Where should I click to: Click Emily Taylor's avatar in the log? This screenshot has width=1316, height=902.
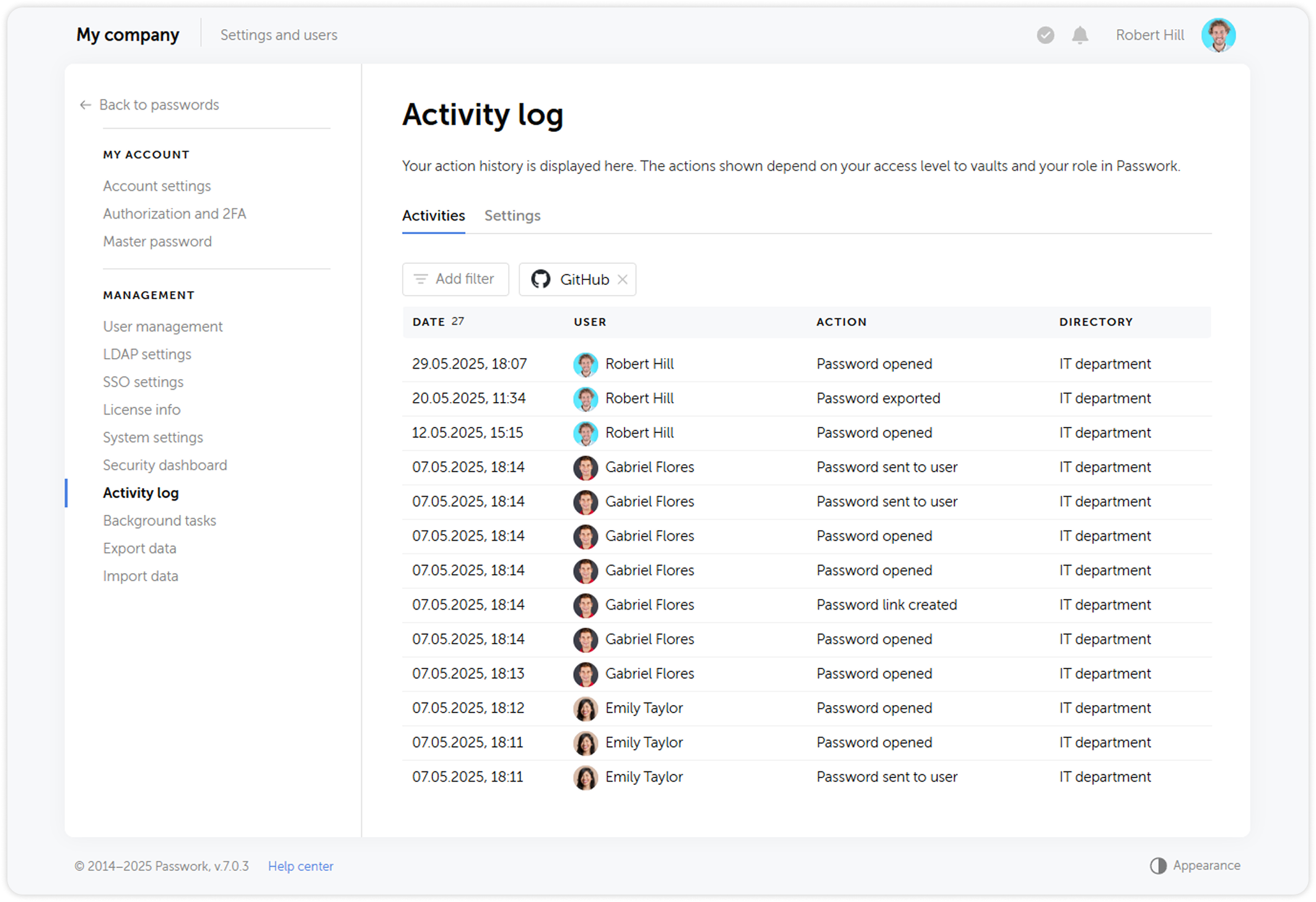pos(585,708)
